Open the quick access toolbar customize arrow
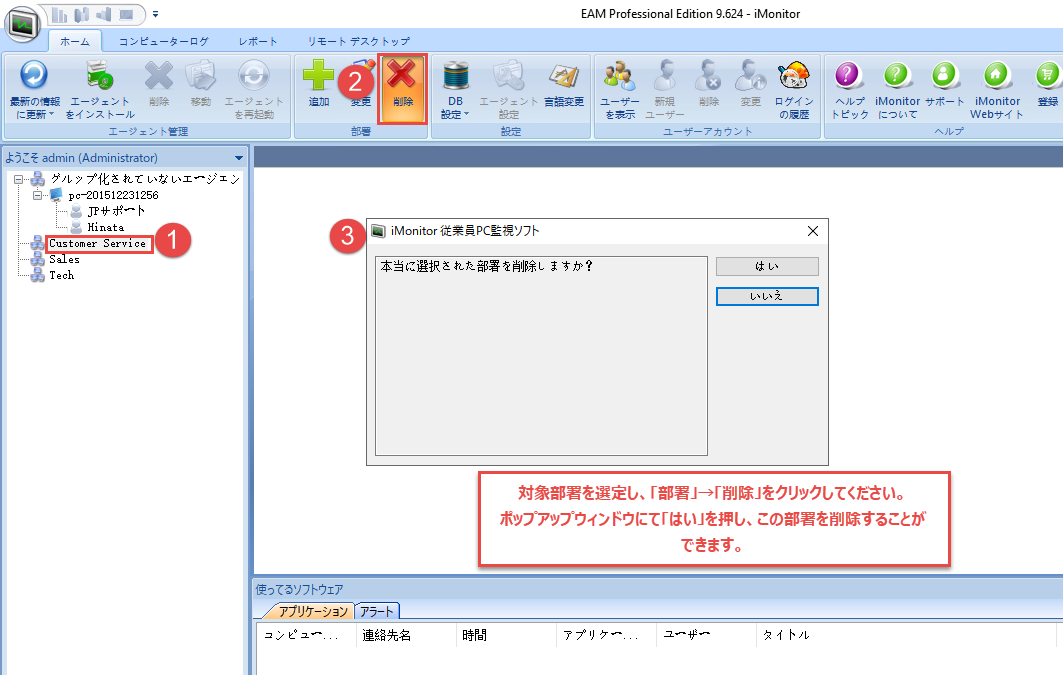The width and height of the screenshot is (1063, 675). pos(156,14)
